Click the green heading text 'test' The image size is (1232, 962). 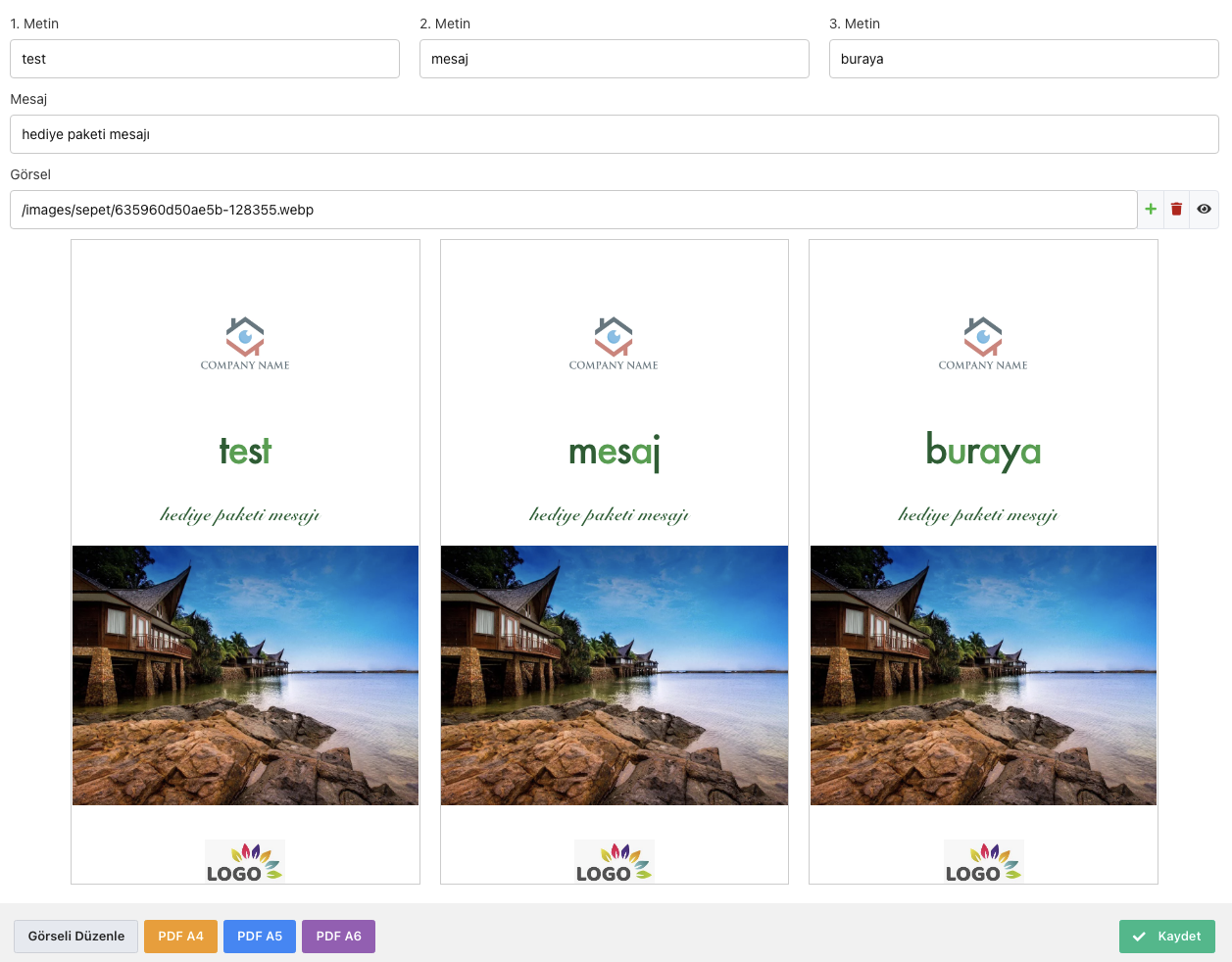pos(245,452)
